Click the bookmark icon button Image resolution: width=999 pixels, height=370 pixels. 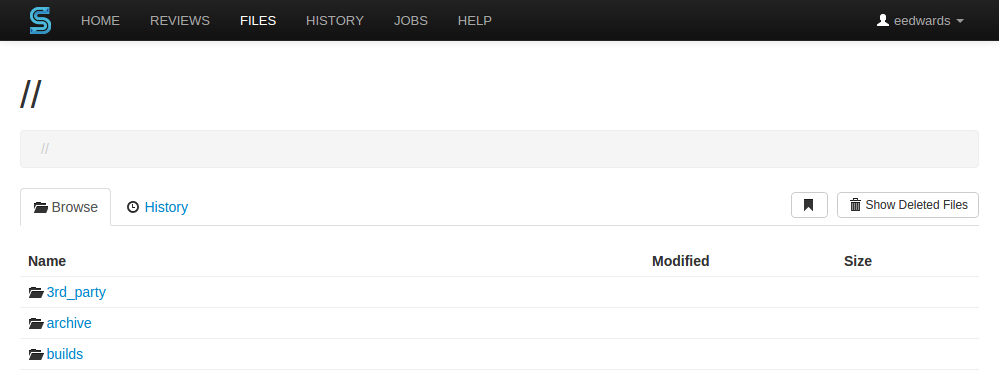click(809, 205)
